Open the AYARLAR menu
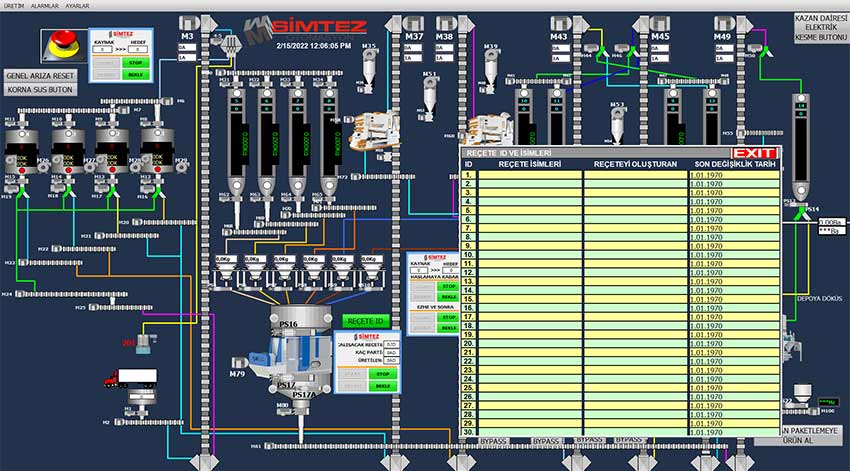The image size is (850, 471). (78, 6)
